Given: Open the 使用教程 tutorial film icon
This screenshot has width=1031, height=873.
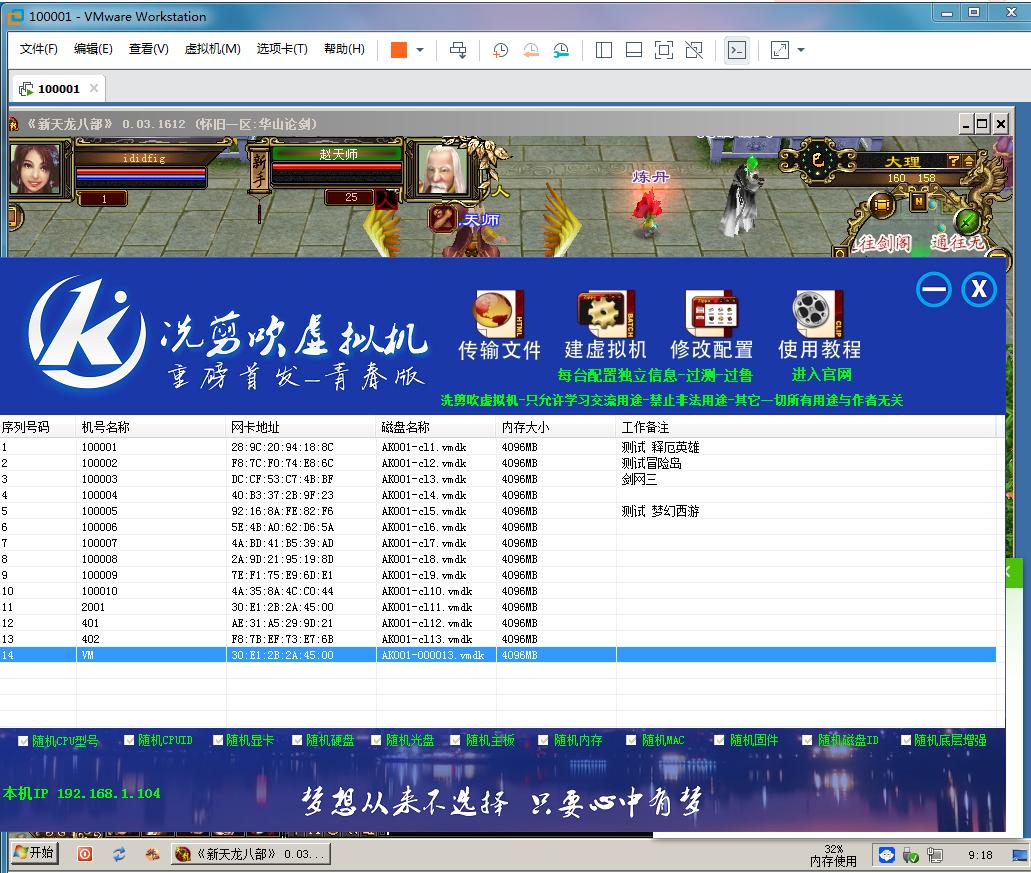Looking at the screenshot, I should click(x=819, y=316).
